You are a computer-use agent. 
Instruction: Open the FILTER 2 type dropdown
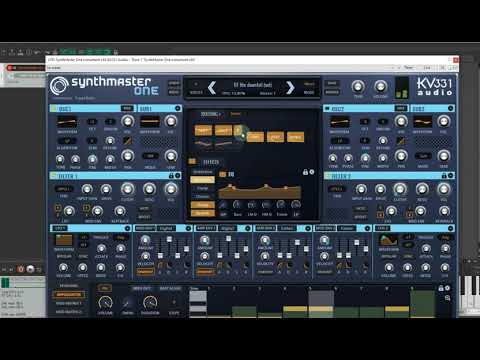[x=337, y=189]
